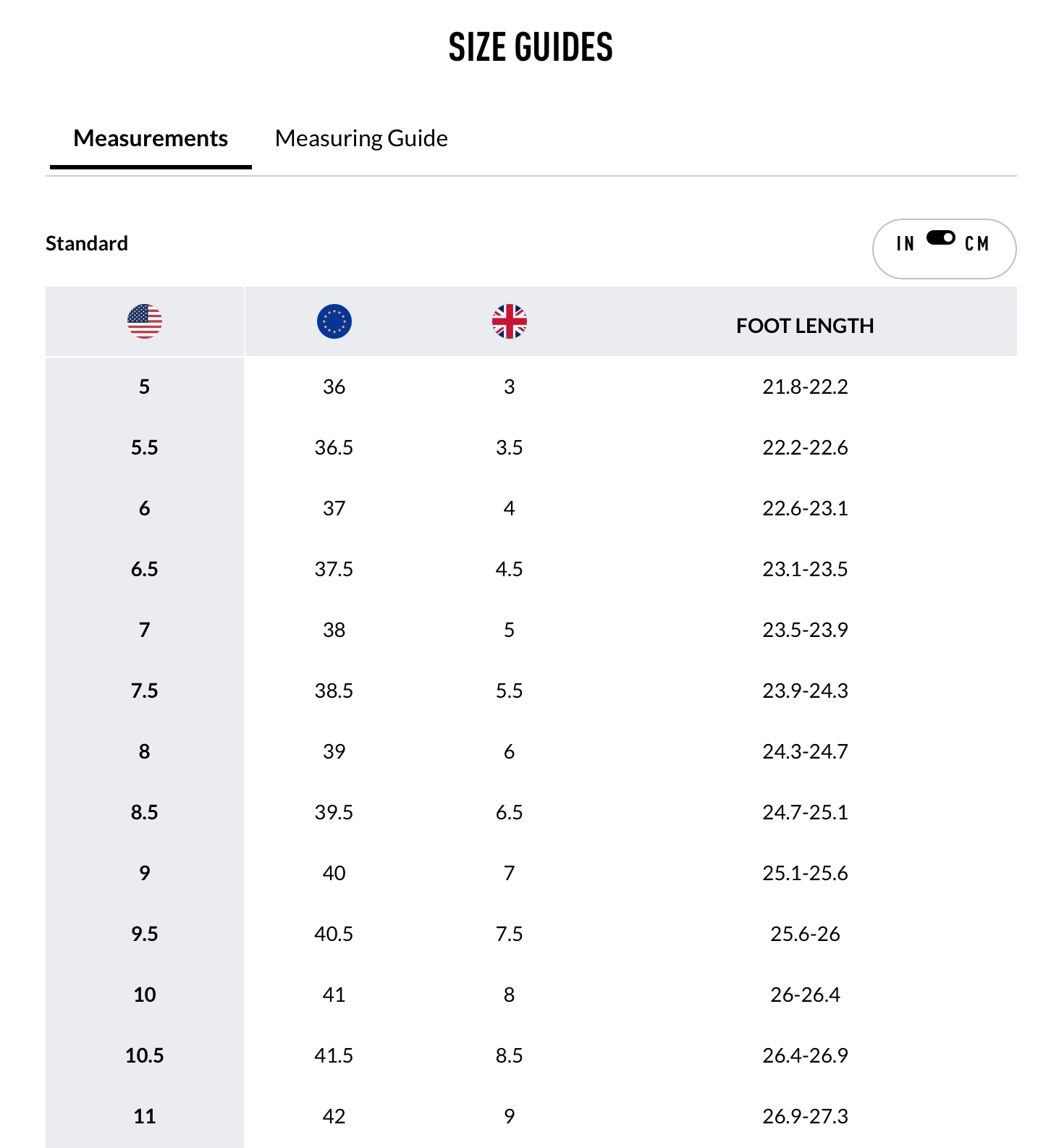Toggle the IN/CM unit switch
This screenshot has height=1148, width=1051.
(x=940, y=238)
